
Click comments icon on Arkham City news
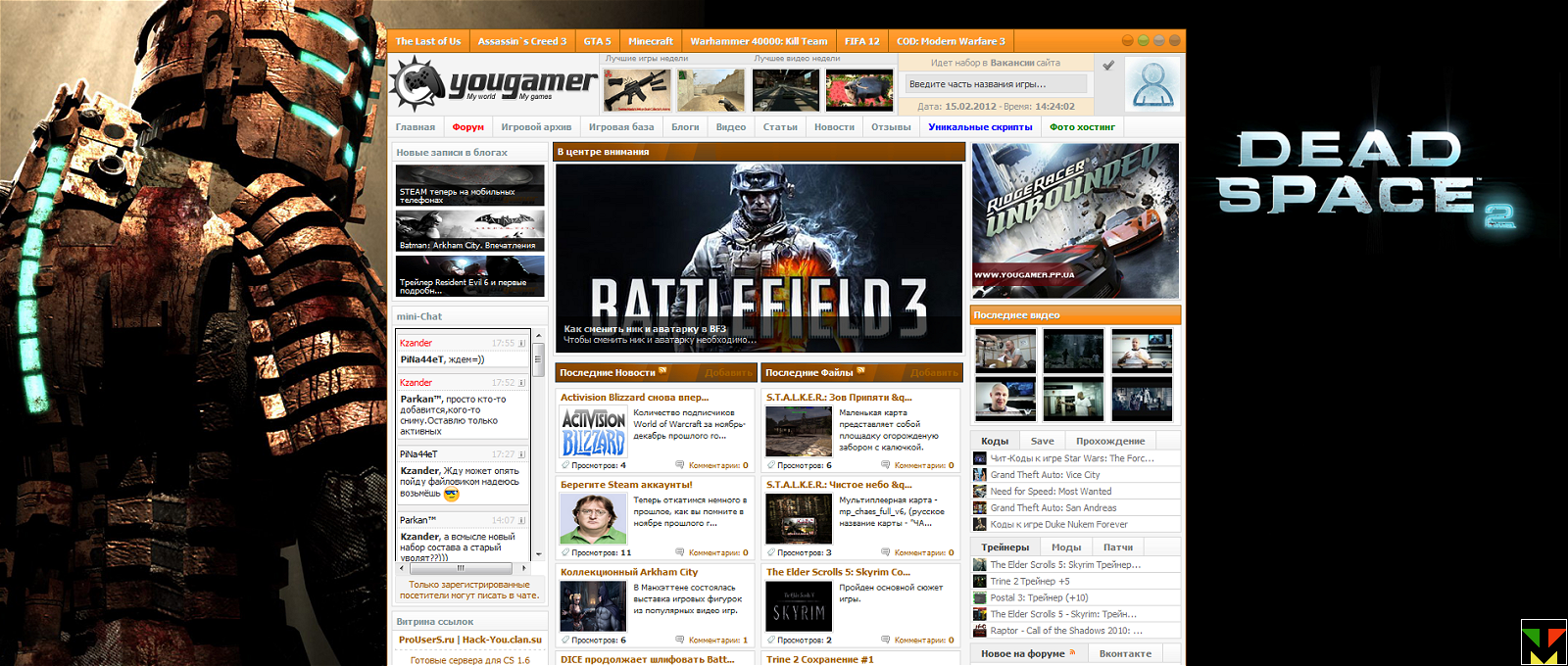coord(680,640)
